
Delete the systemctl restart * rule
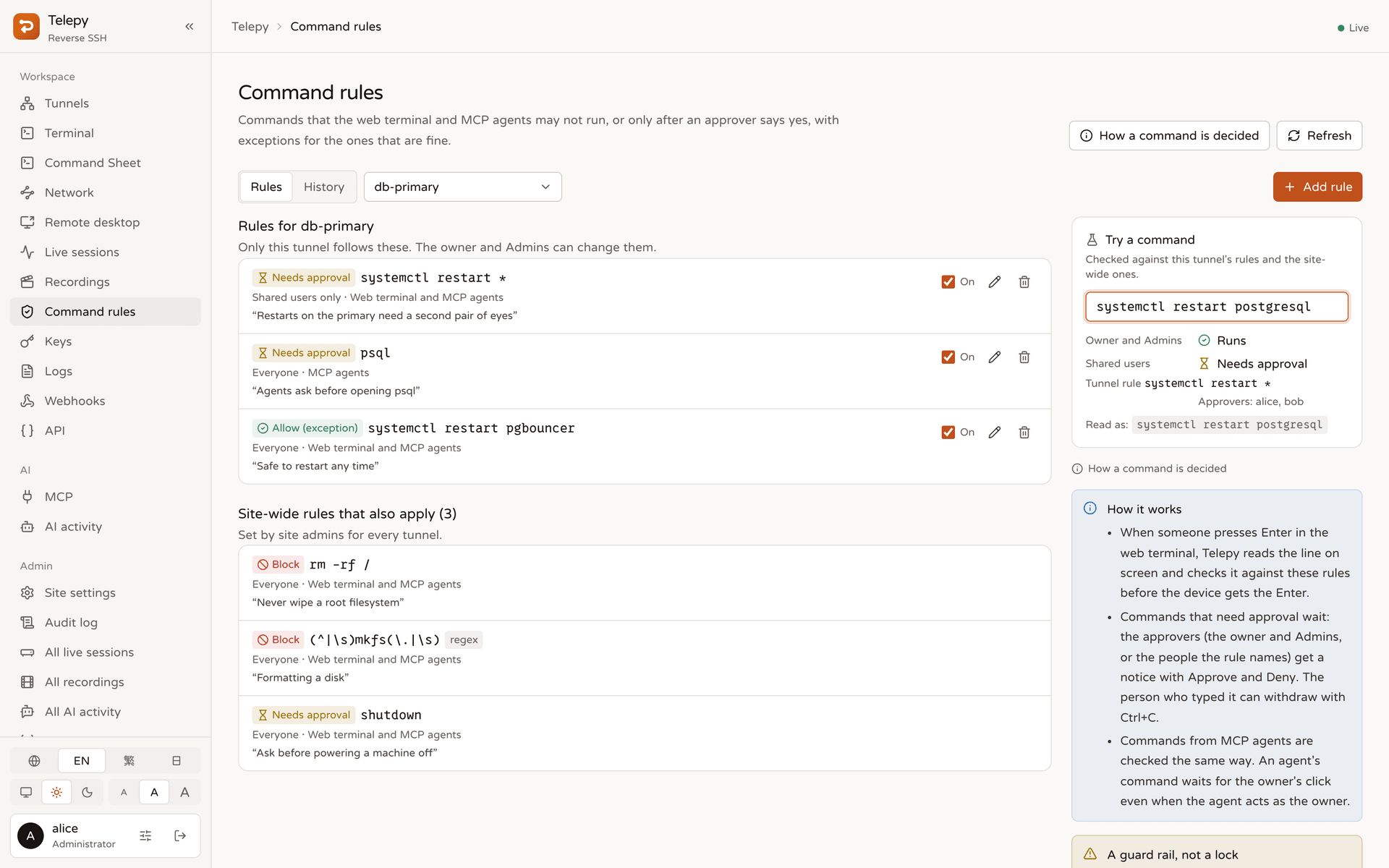[1024, 282]
